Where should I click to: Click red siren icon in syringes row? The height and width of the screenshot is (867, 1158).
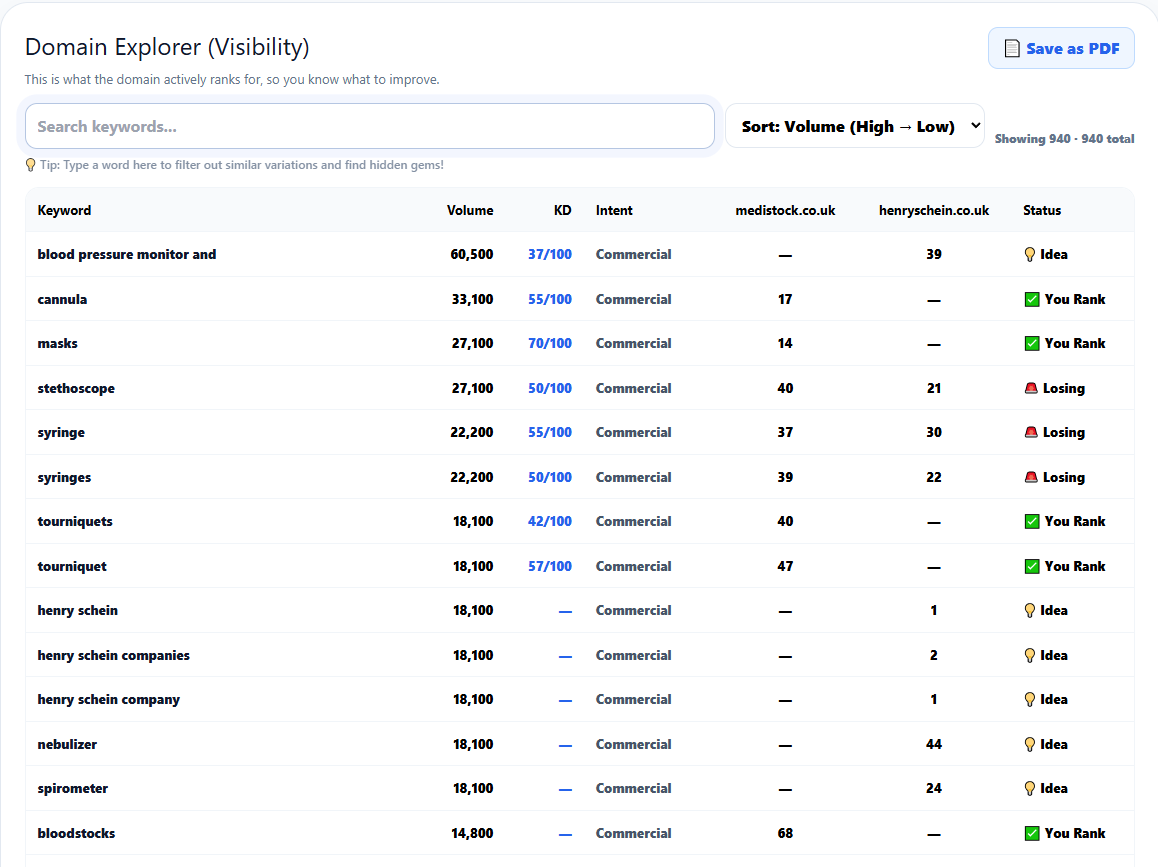click(x=1031, y=477)
